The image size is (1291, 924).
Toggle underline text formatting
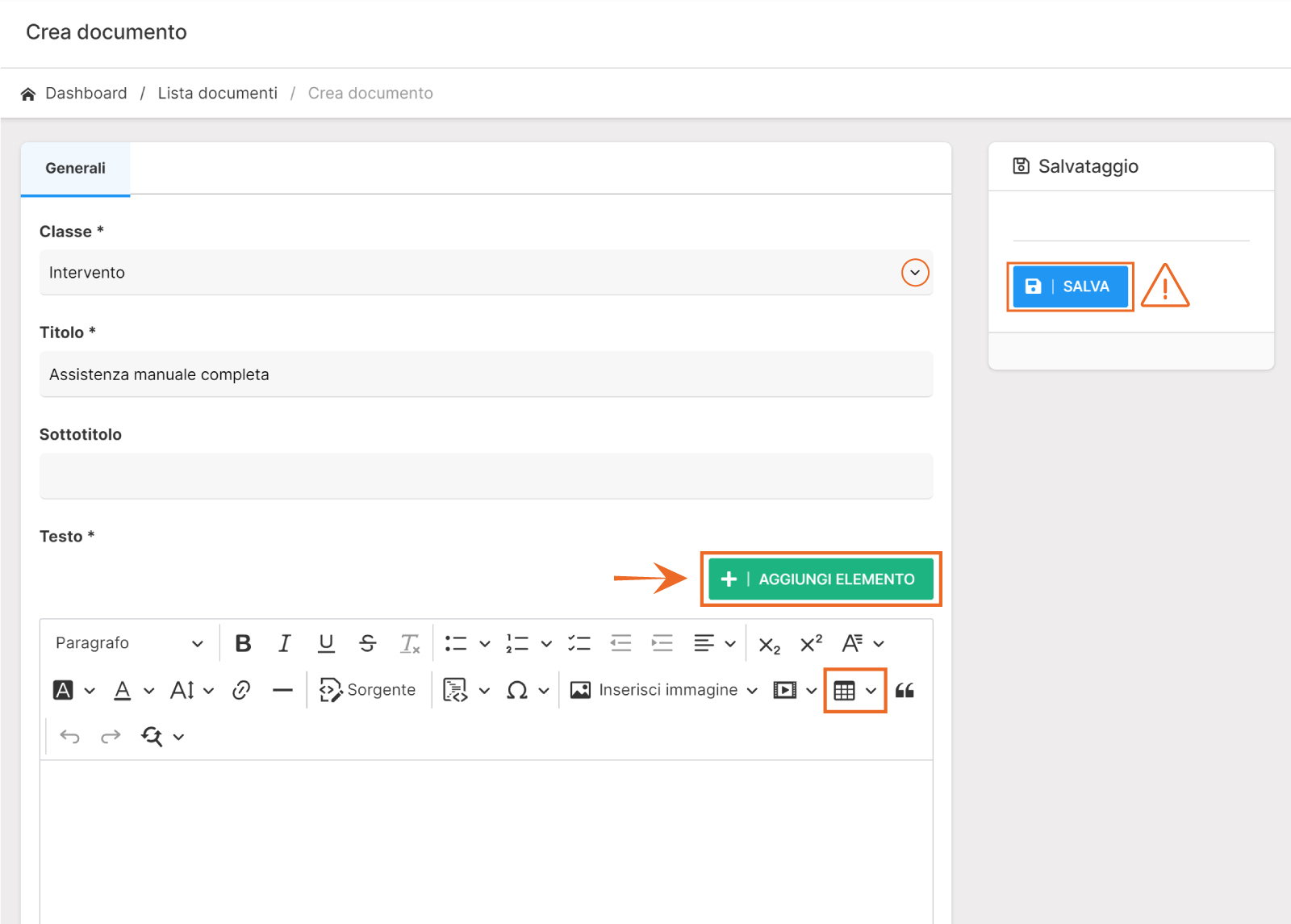coord(326,643)
